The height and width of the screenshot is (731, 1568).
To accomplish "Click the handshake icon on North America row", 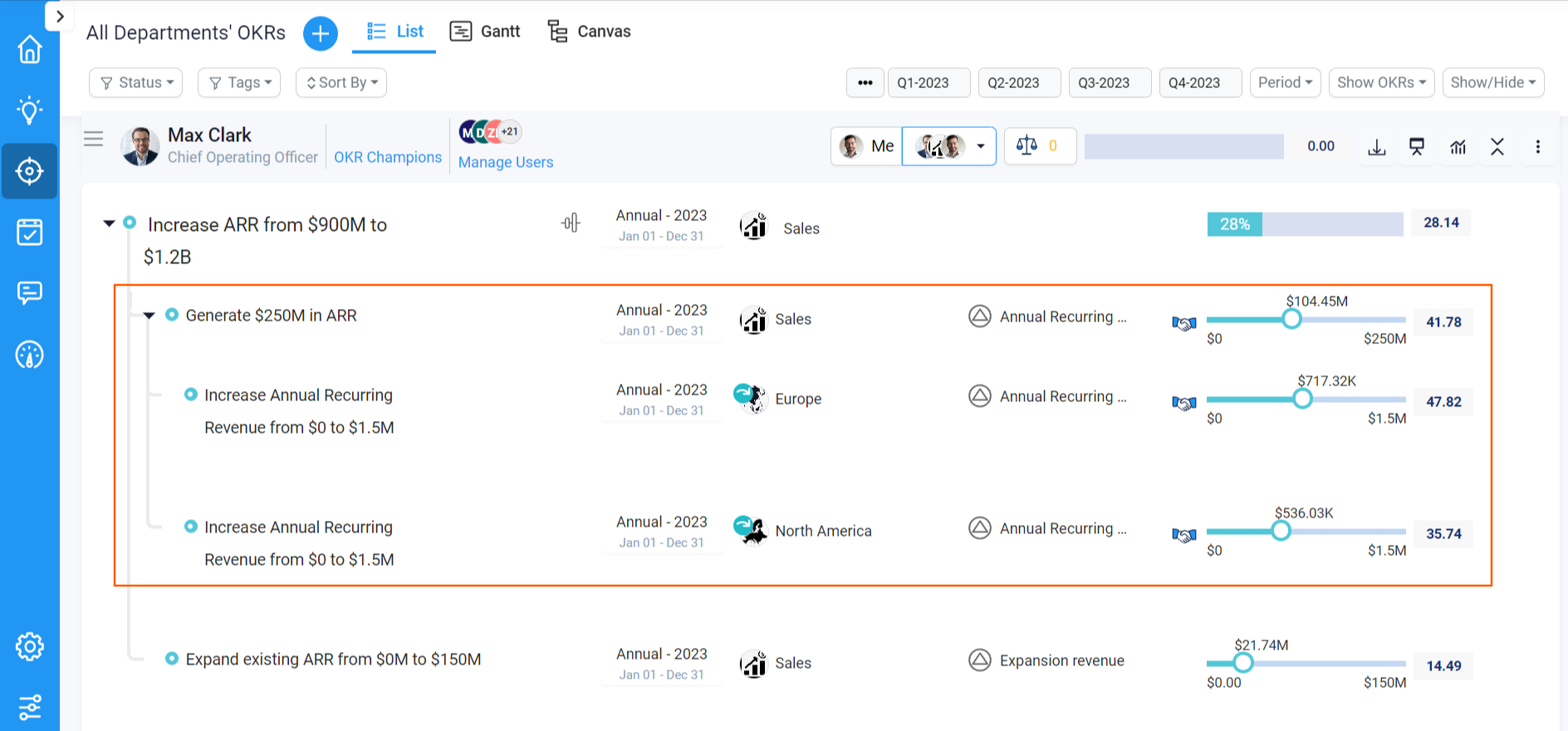I will 1184,535.
